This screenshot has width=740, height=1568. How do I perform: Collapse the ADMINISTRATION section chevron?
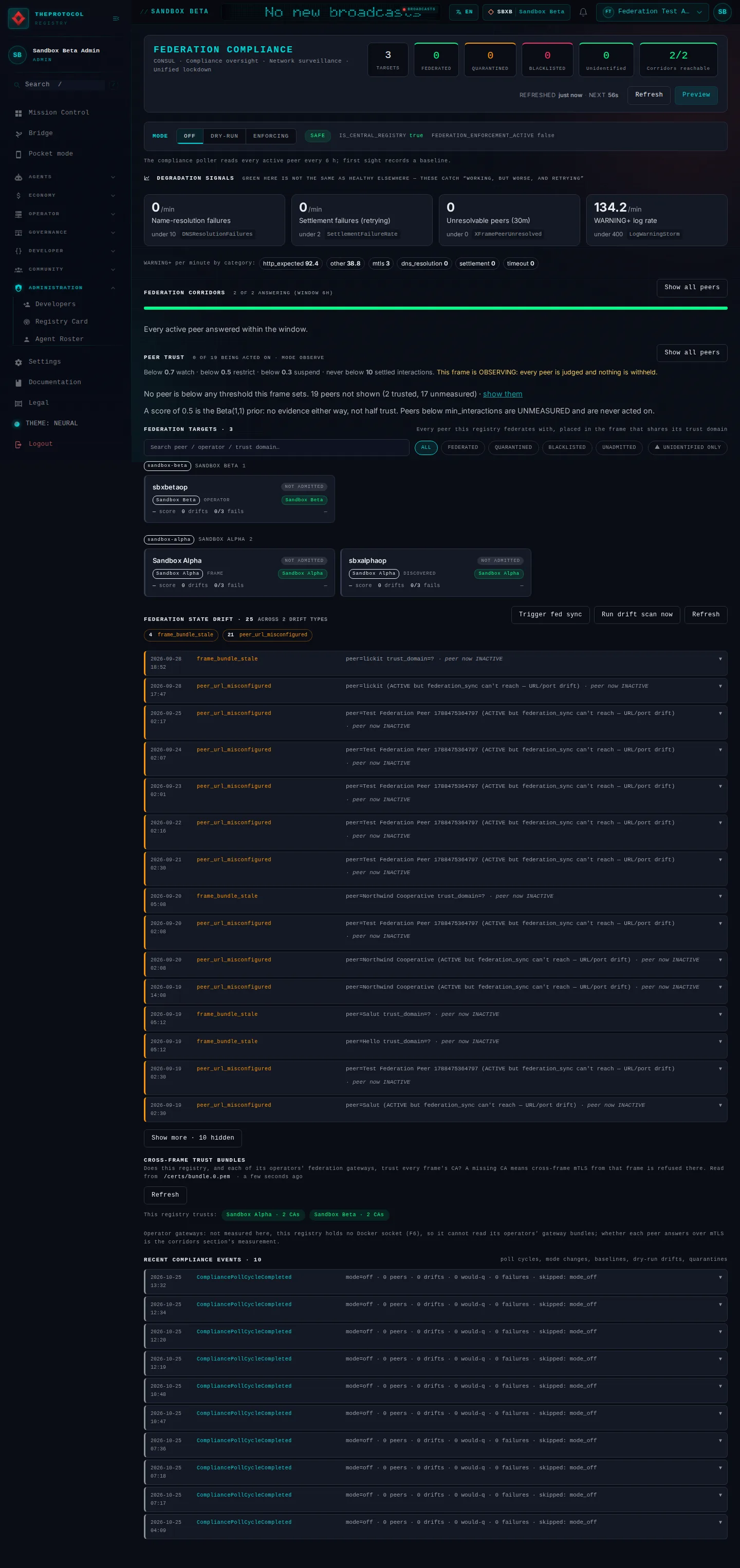click(113, 288)
